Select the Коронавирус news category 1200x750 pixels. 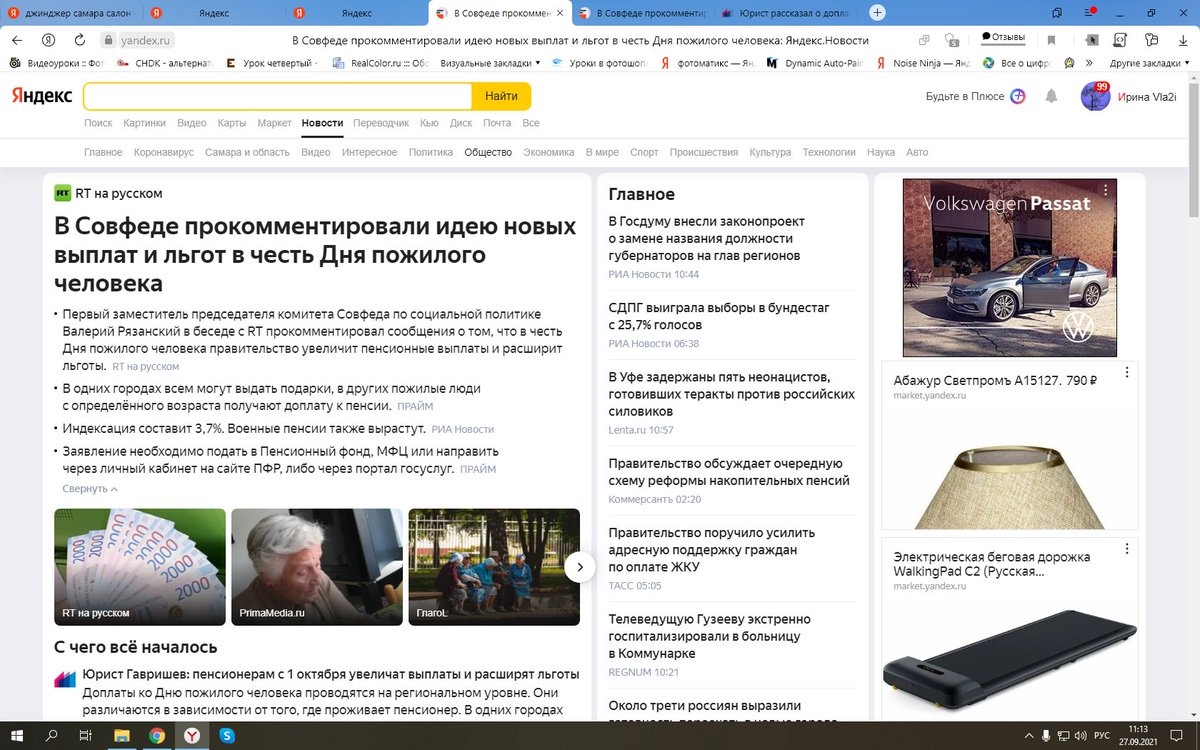[x=164, y=152]
